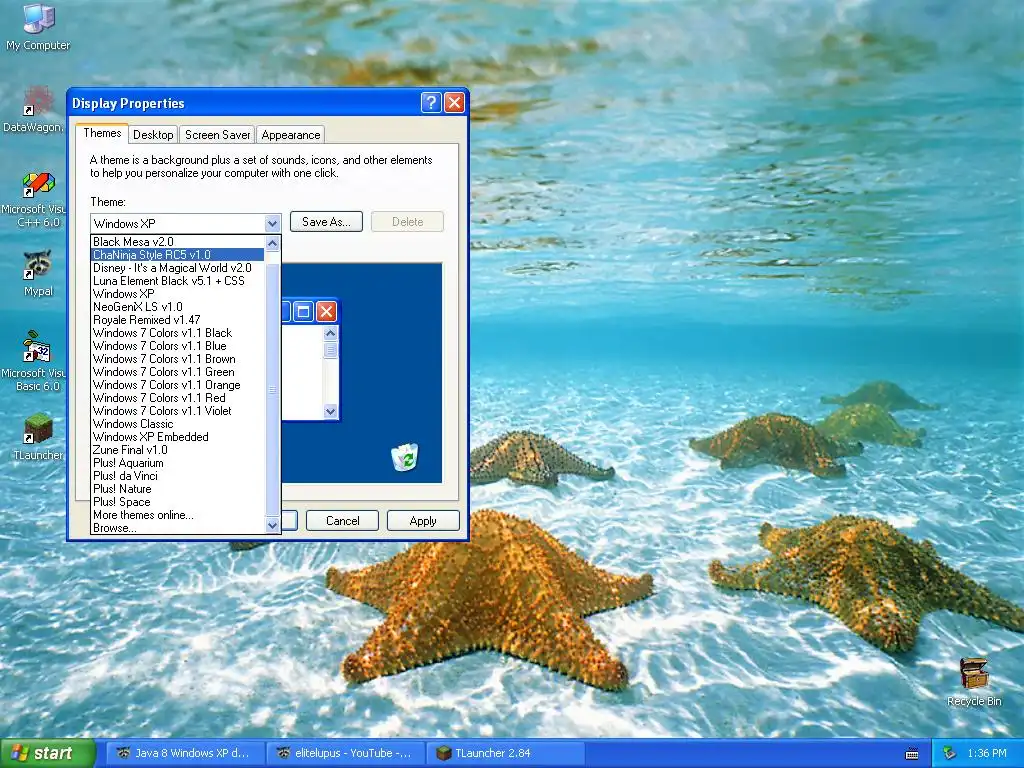Choose Disney - It's a Magical World theme
This screenshot has width=1024, height=768.
(x=178, y=268)
